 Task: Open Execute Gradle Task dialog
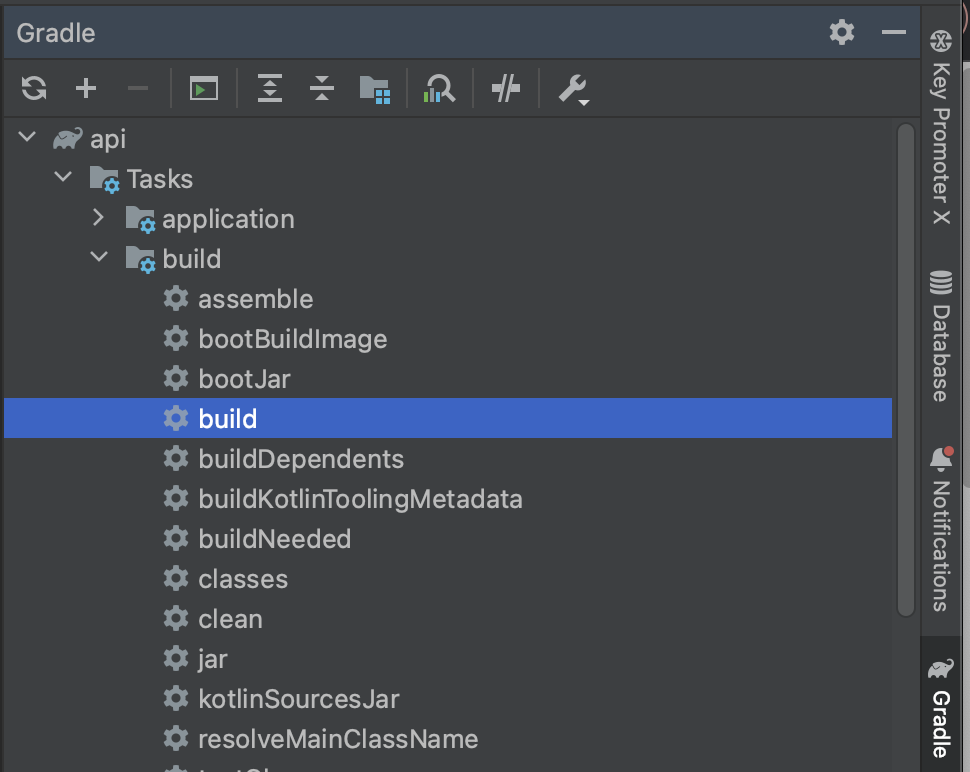tap(204, 88)
